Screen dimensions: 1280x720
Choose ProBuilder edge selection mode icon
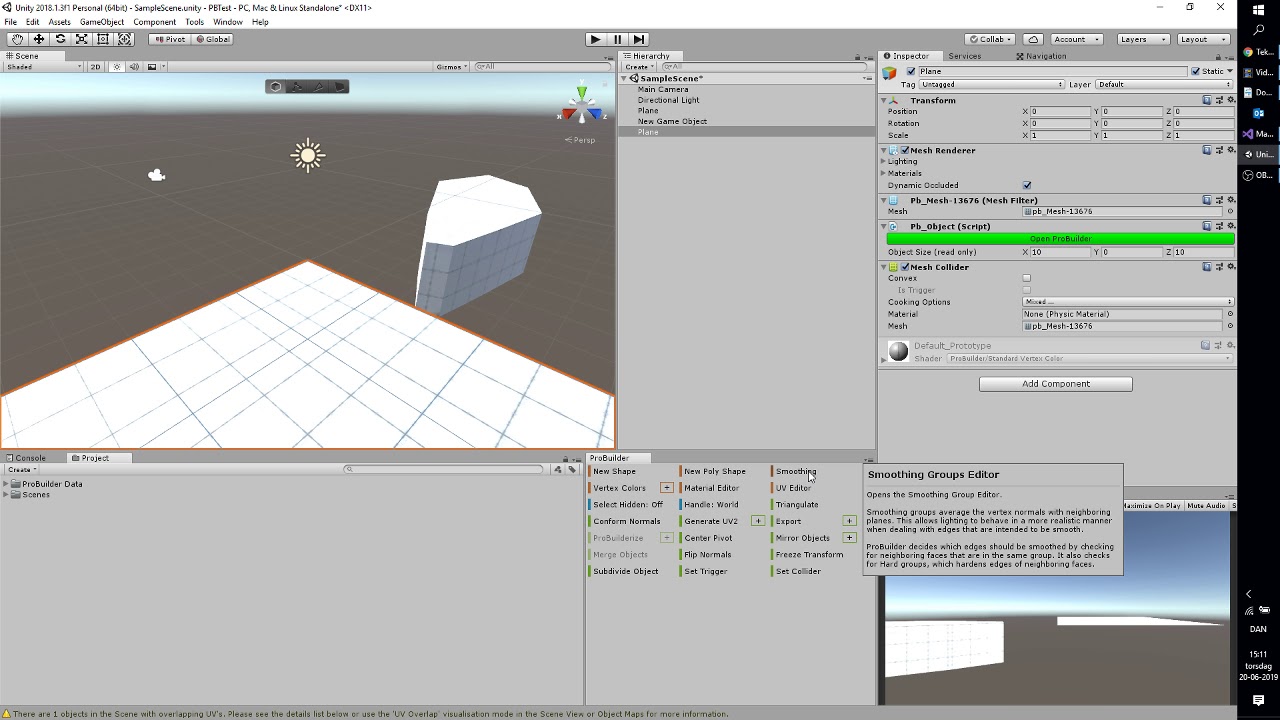click(x=318, y=87)
